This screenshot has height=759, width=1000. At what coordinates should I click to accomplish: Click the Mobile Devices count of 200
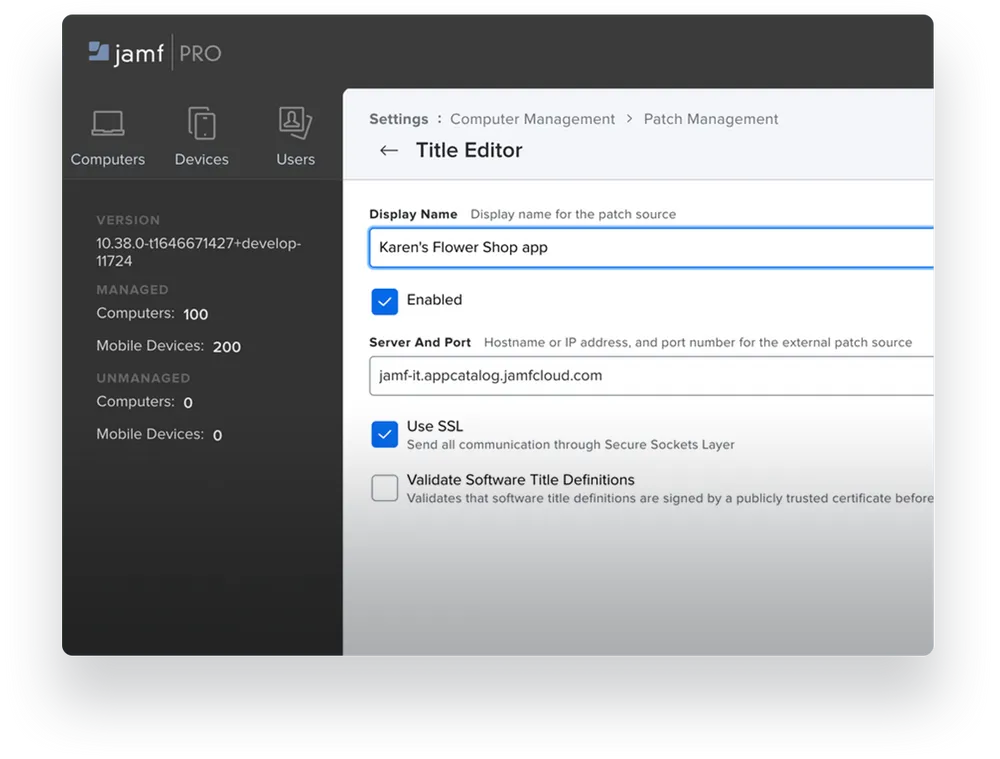[226, 346]
